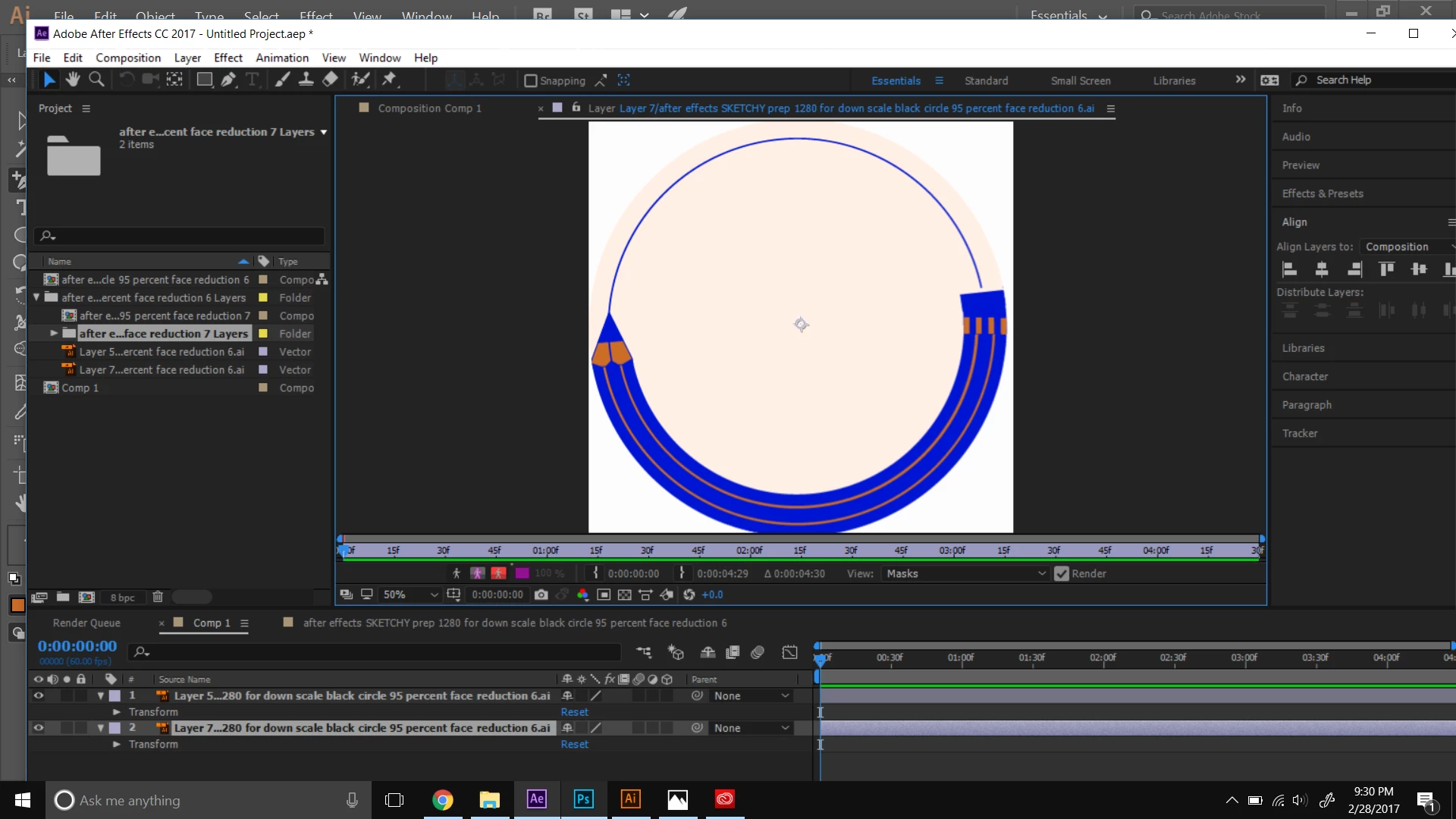
Task: Click the snapshot camera icon in viewer
Action: [541, 595]
